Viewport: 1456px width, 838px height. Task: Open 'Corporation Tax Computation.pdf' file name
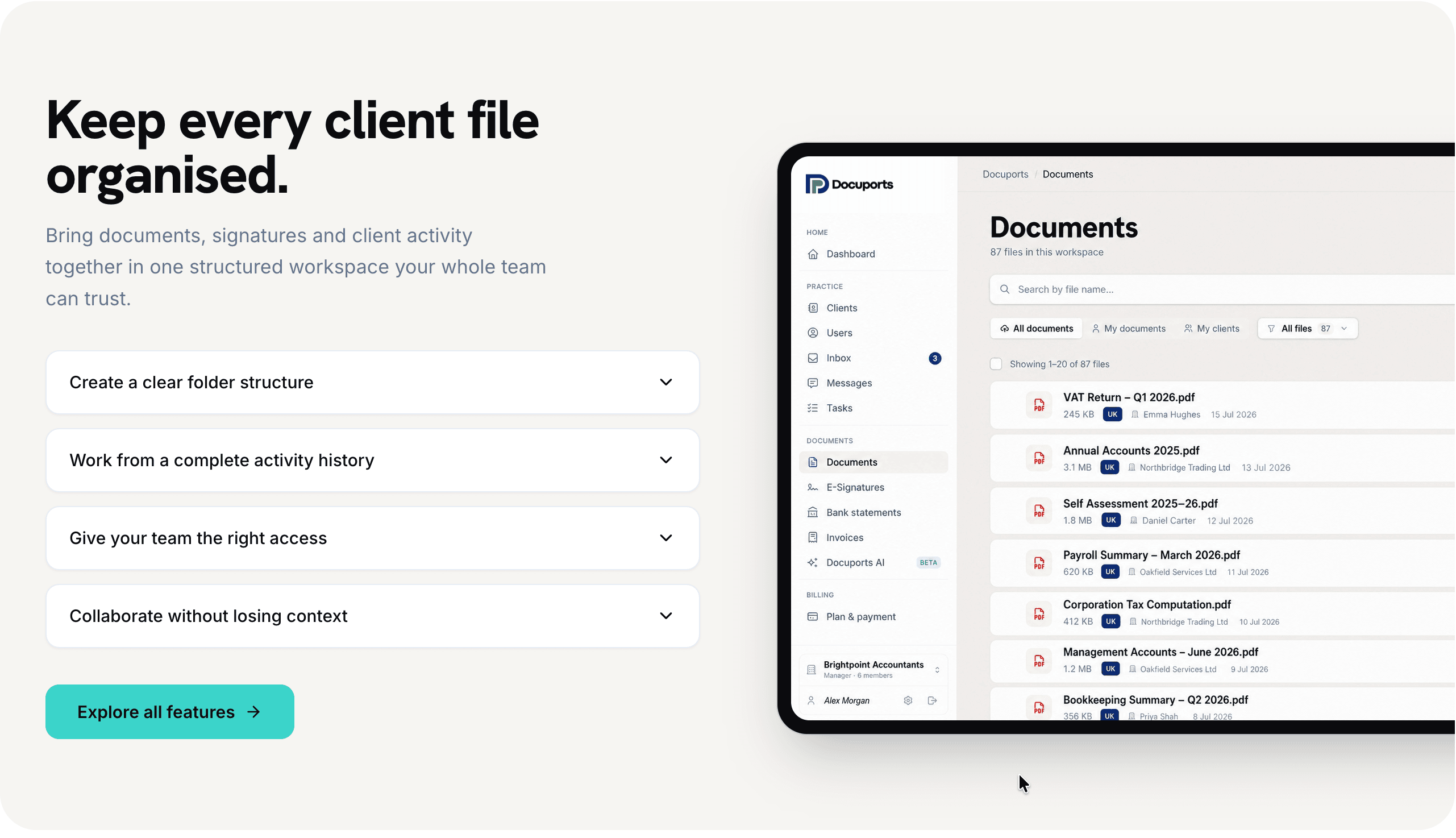(x=1147, y=605)
